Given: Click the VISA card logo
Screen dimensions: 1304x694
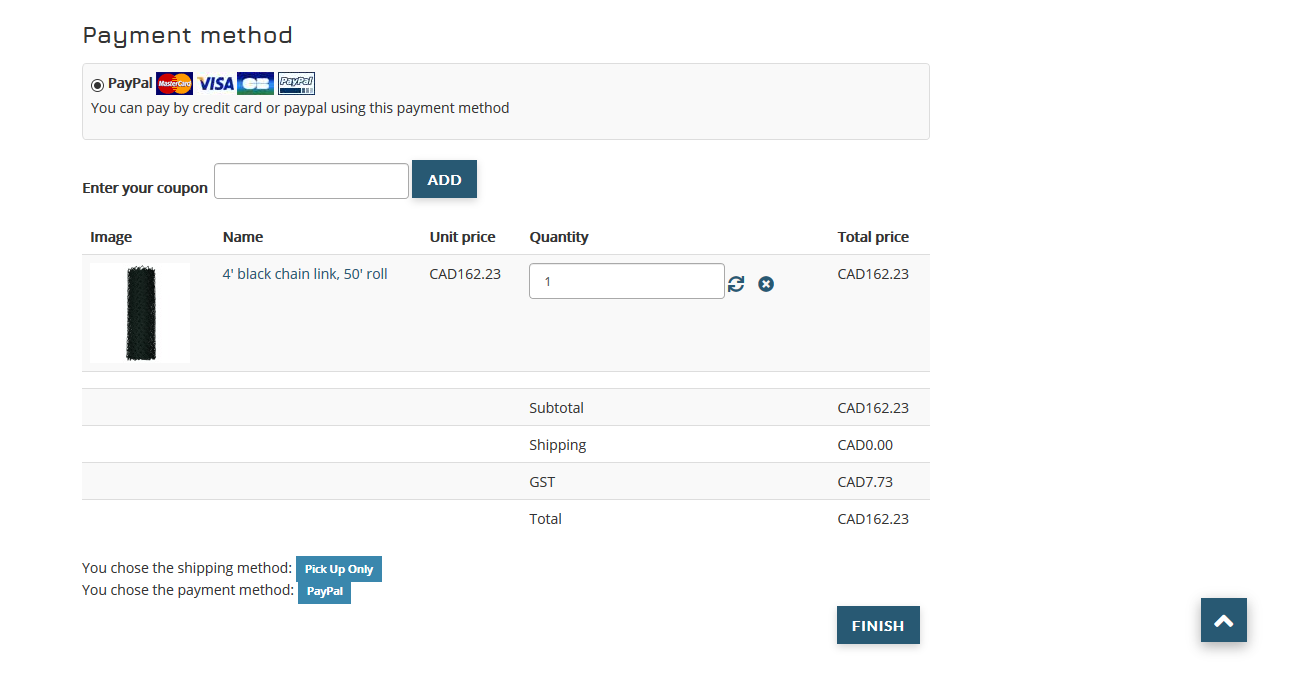Looking at the screenshot, I should (x=215, y=84).
